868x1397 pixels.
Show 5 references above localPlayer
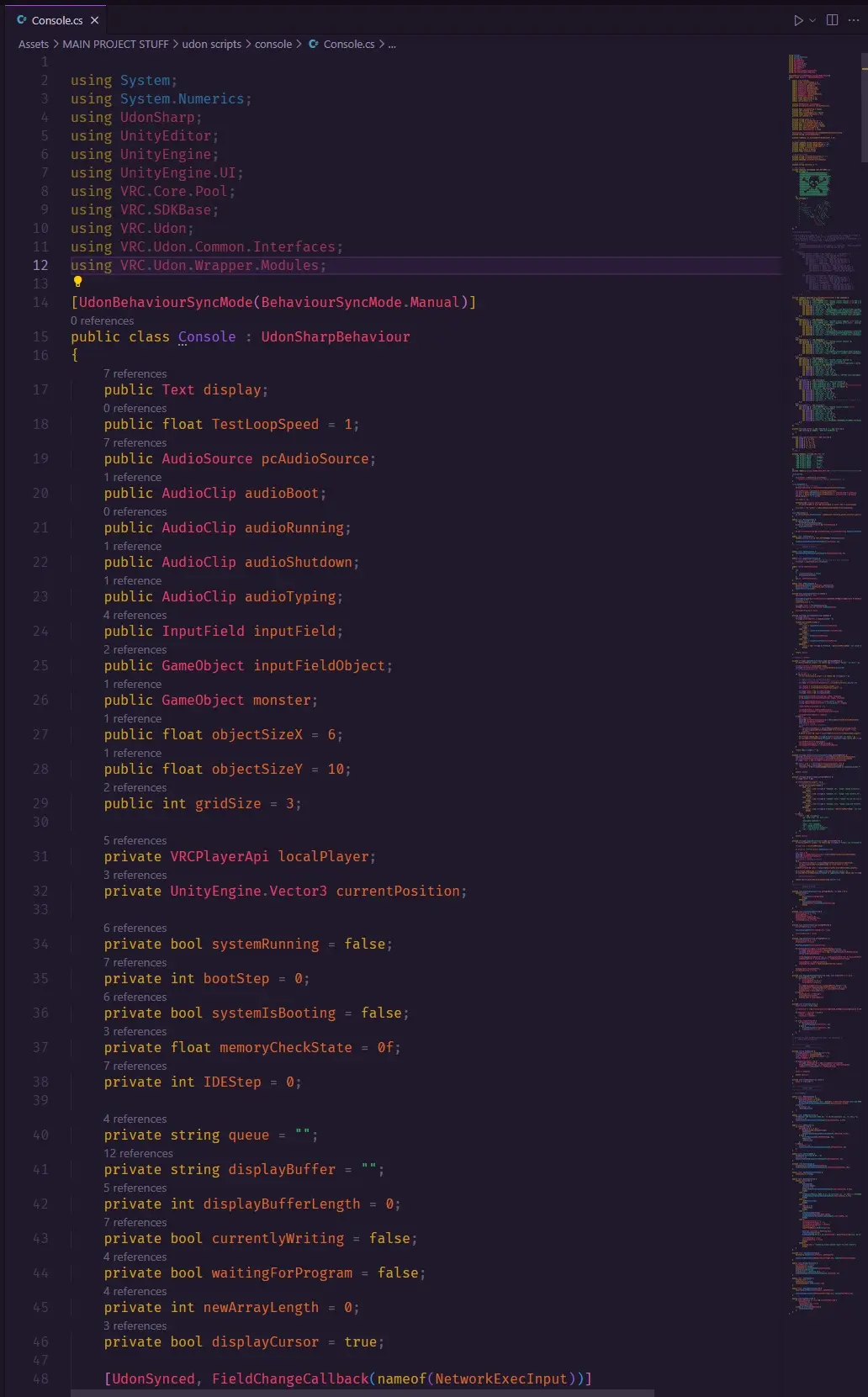tap(135, 840)
